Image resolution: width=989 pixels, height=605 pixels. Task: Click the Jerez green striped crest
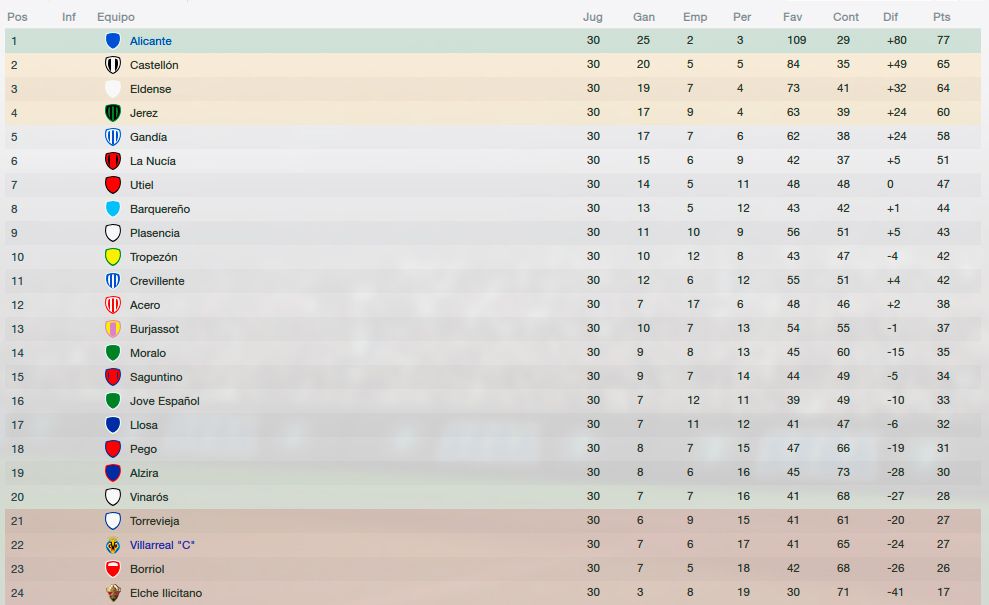[113, 113]
